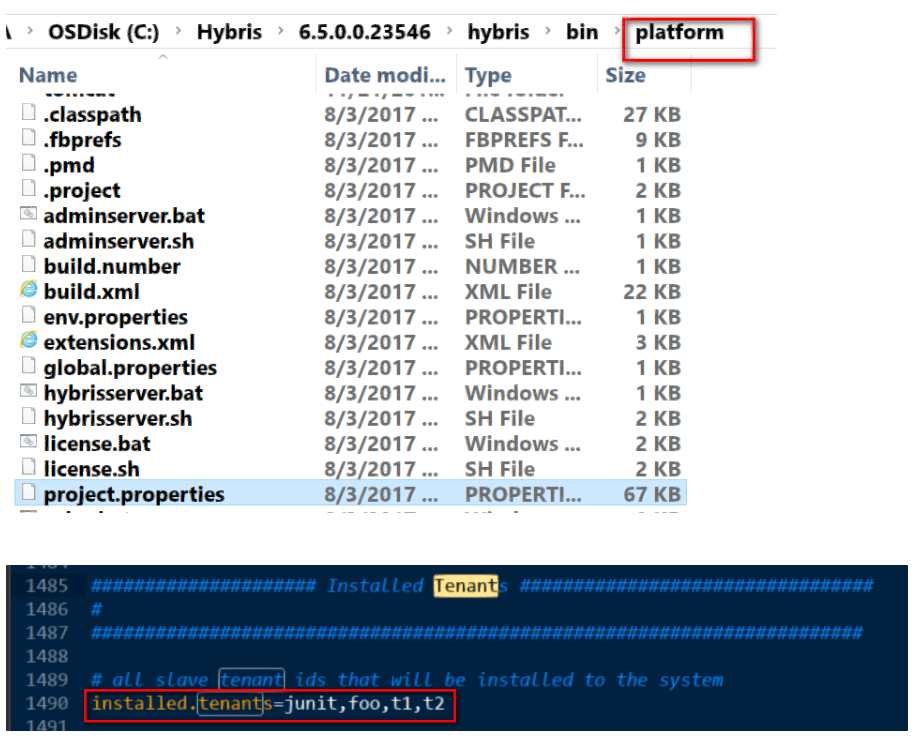This screenshot has height=744, width=918.
Task: Click the extensions.xml Internet Explorer icon
Action: point(28,340)
